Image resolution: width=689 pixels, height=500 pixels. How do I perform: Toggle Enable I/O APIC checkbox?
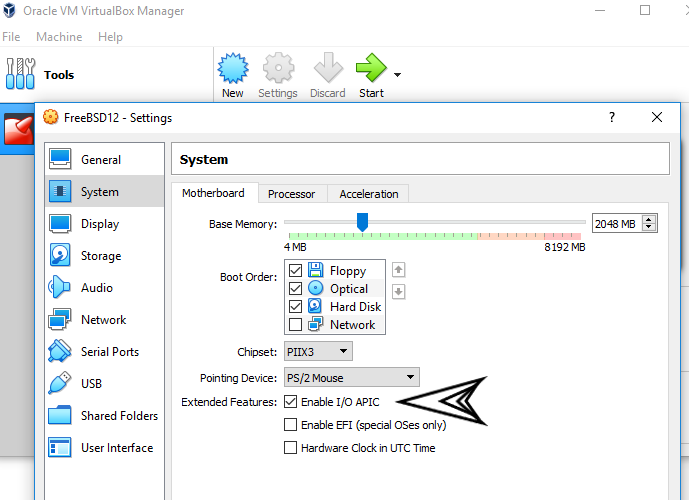290,401
